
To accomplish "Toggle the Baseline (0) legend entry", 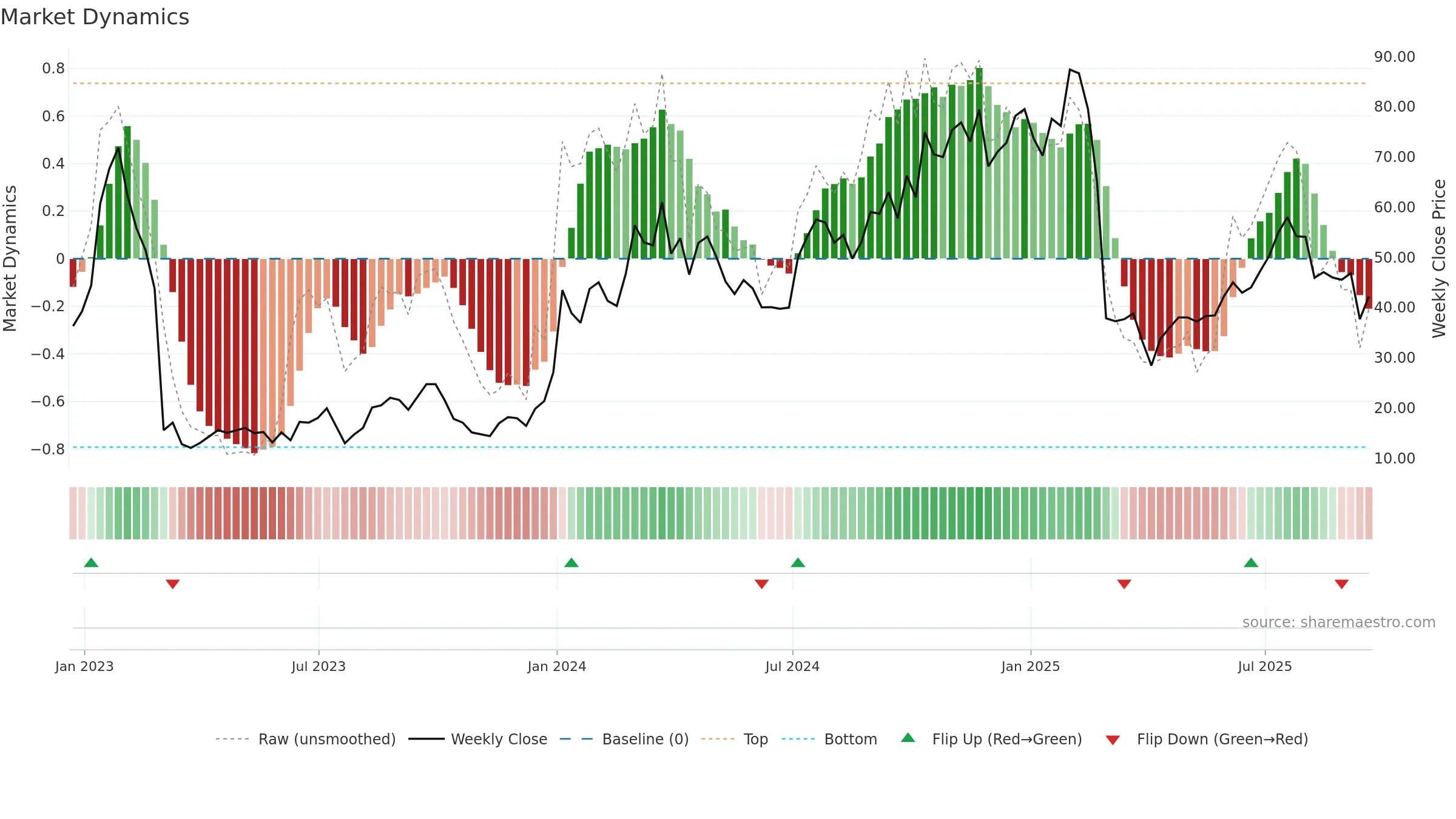I will click(624, 739).
